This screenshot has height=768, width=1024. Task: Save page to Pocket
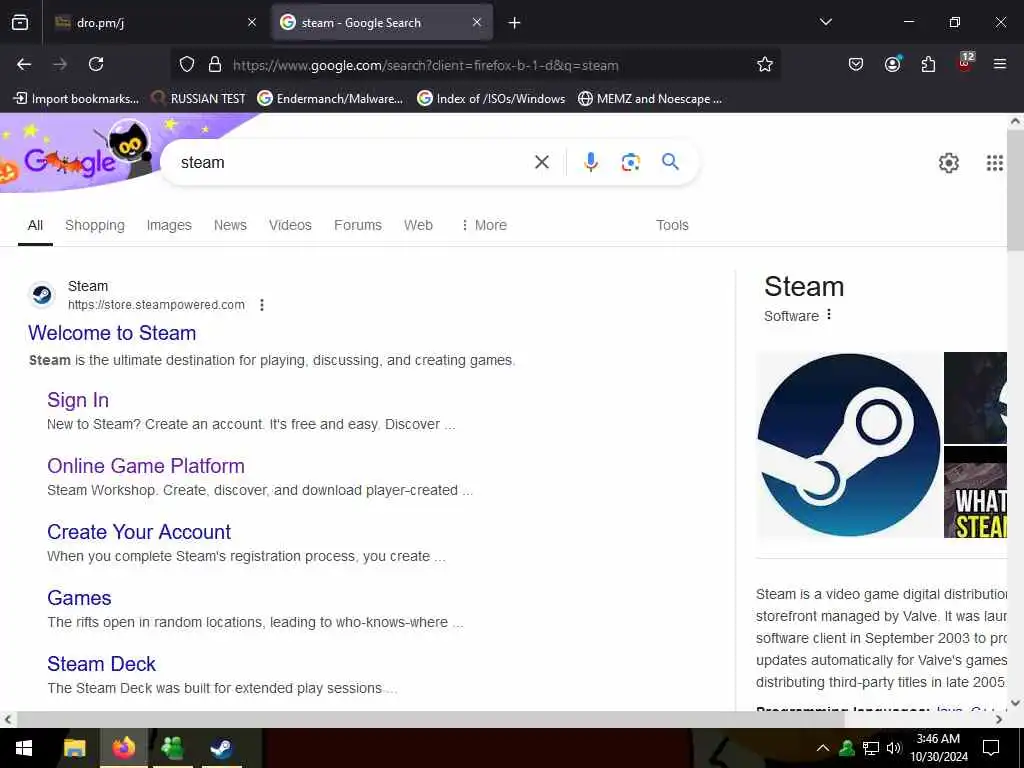pyautogui.click(x=856, y=64)
